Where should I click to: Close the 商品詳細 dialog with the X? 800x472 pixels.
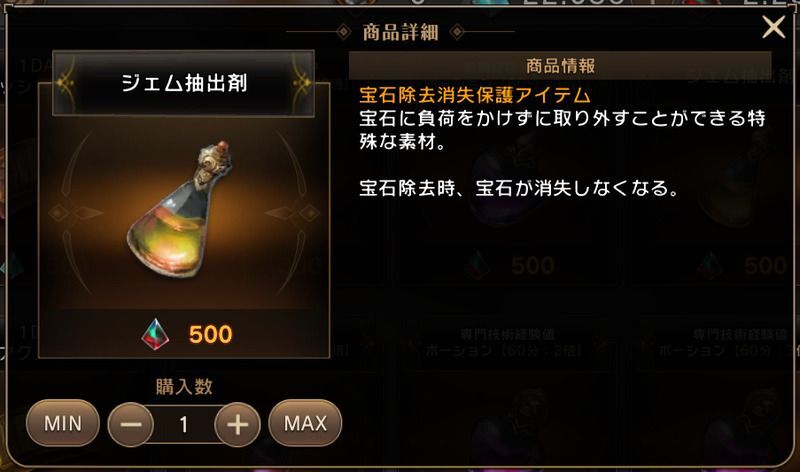(x=773, y=27)
